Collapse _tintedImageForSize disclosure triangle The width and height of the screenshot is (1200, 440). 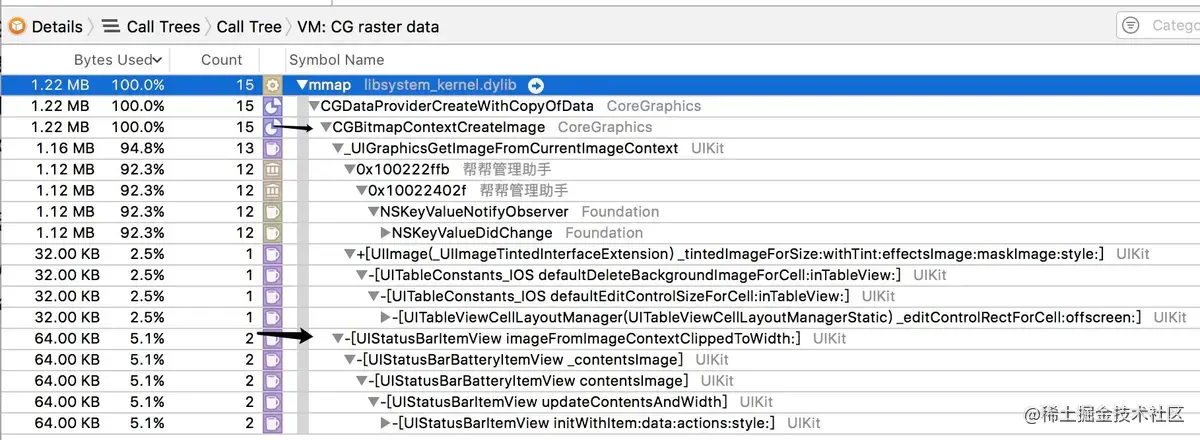tap(350, 254)
